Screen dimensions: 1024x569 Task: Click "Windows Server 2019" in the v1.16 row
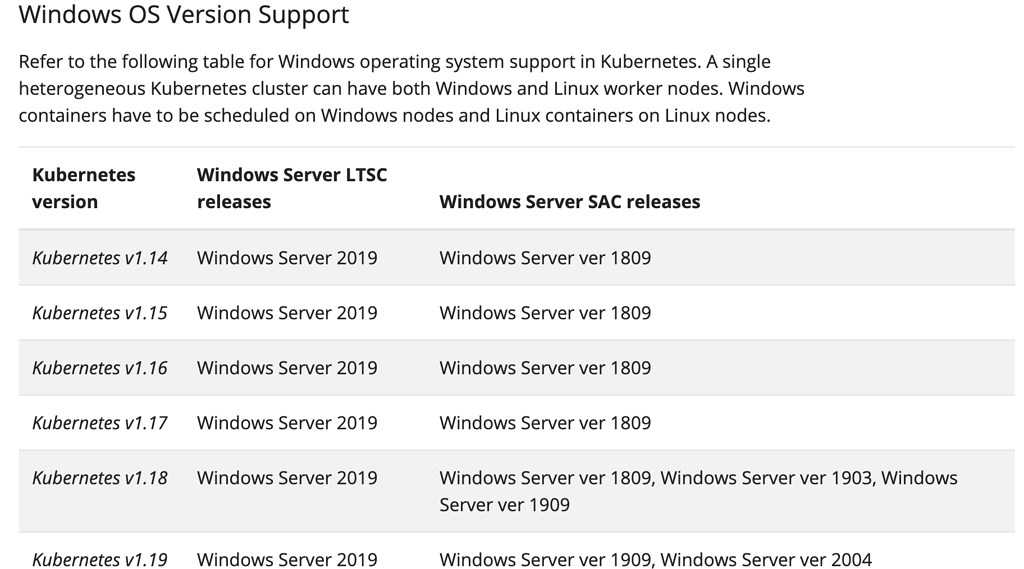tap(287, 368)
